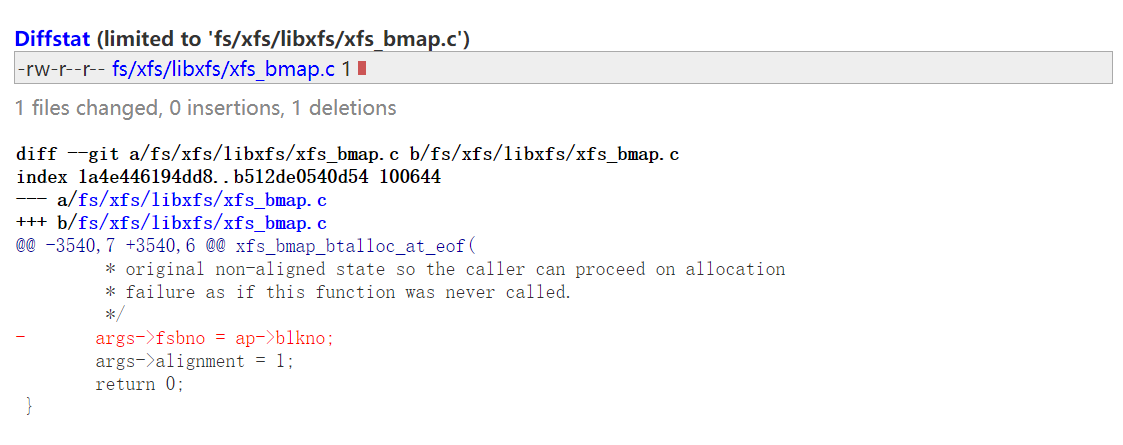Open fs/xfs/libxfs/xfs_bmap.c in the diffstat row
Screen dimensions: 1123x445
tap(223, 68)
